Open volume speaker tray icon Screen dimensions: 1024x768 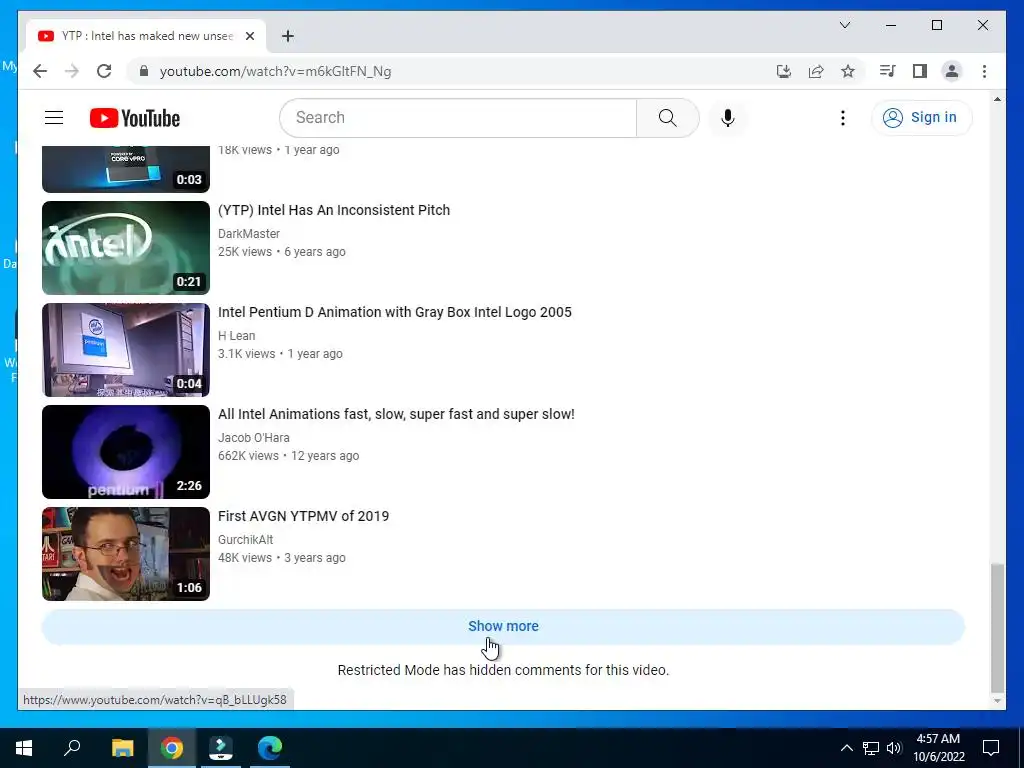click(894, 748)
